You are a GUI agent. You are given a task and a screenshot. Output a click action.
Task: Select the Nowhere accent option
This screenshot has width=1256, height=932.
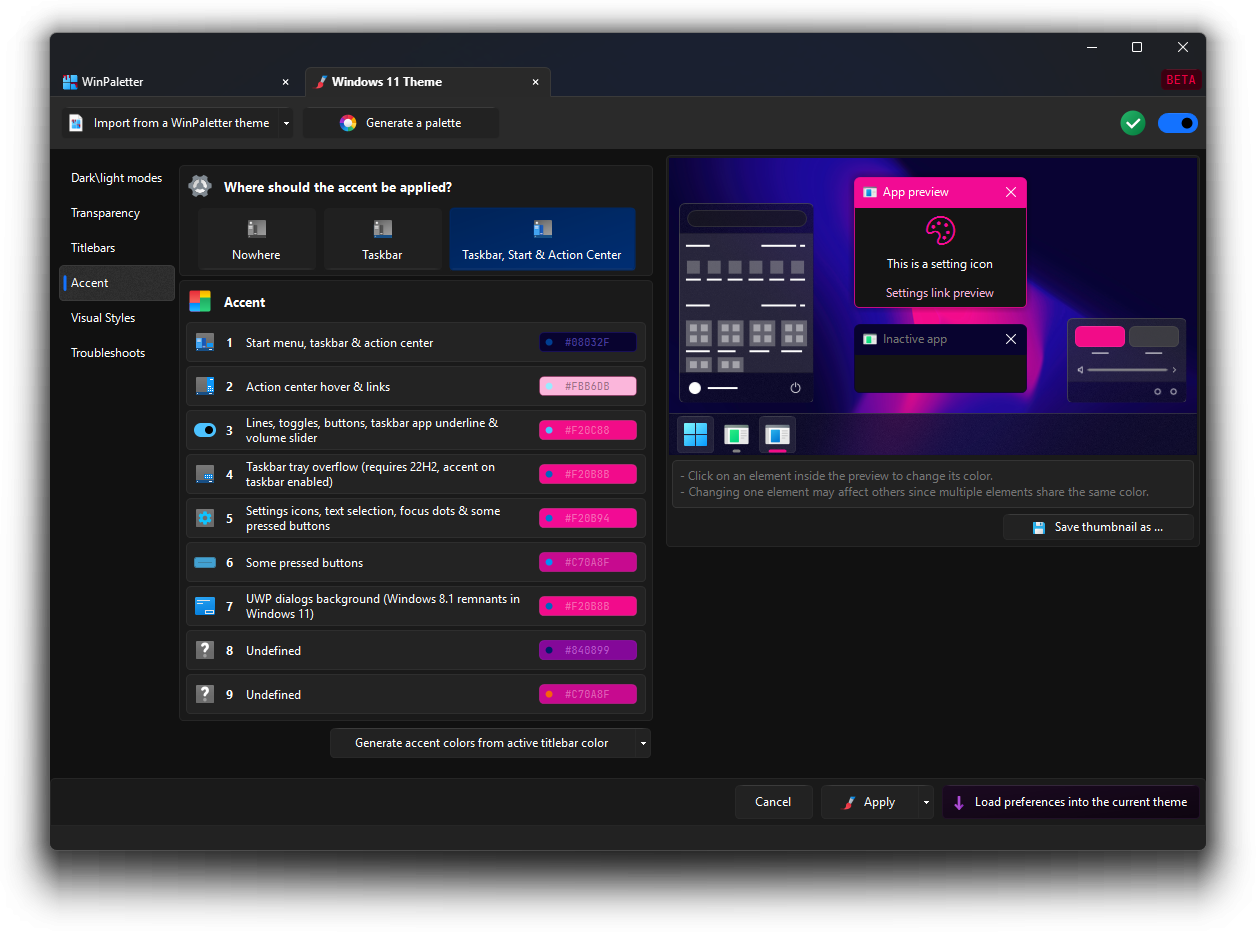click(x=256, y=239)
